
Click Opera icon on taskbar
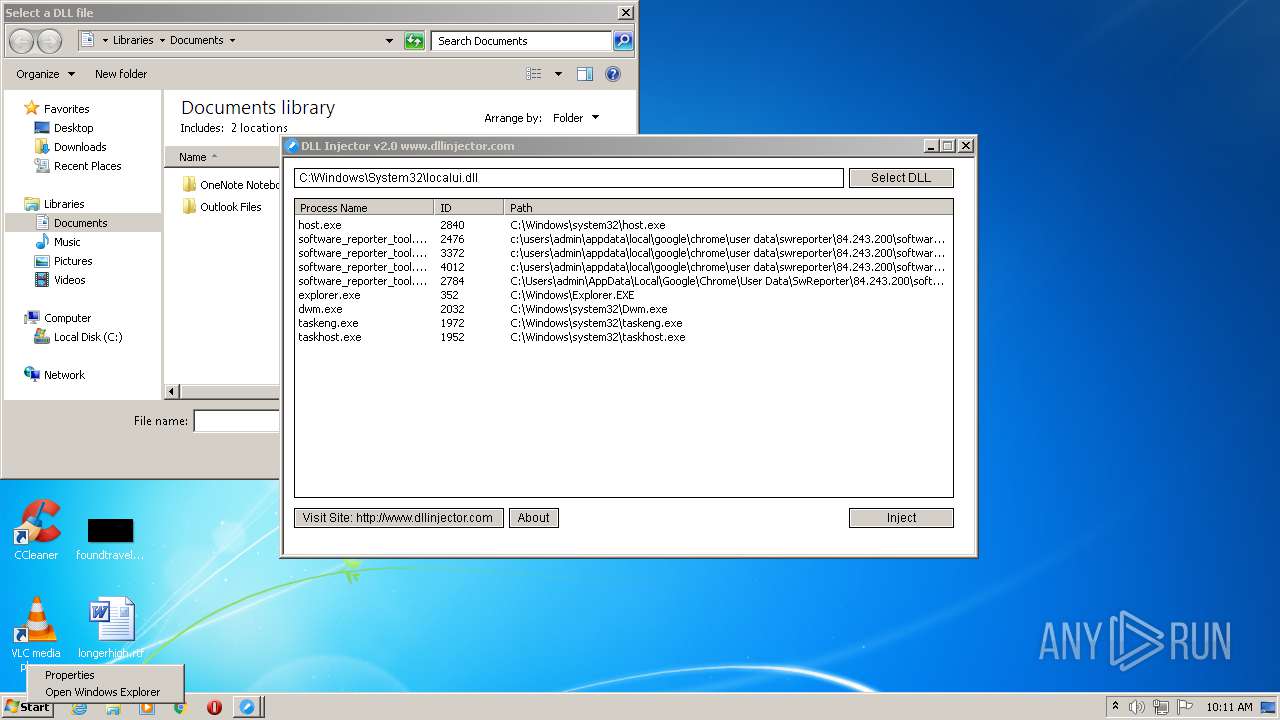(x=214, y=707)
